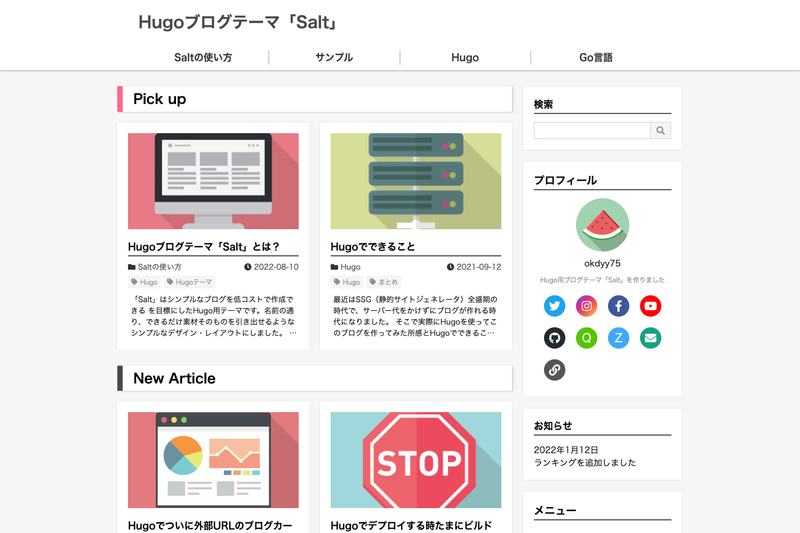This screenshot has height=533, width=800.
Task: Click the notice ランキングを追加しました
Action: click(x=585, y=463)
